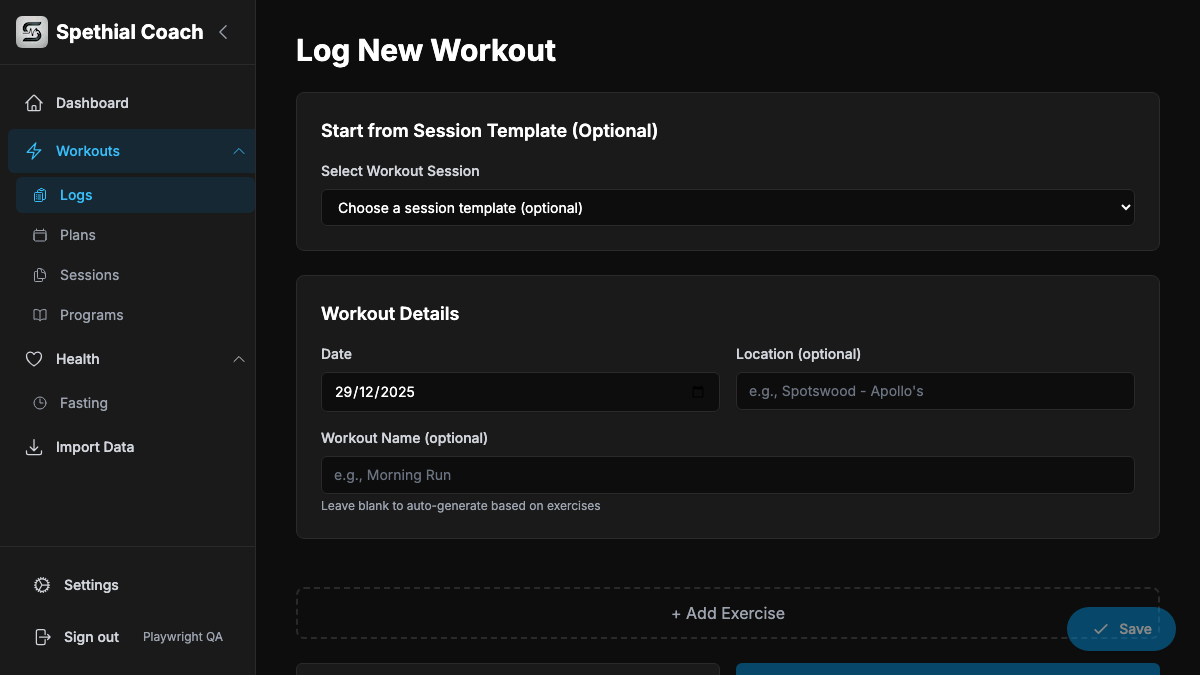Collapse the sidebar with the arrow toggle
Viewport: 1200px width, 675px height.
[222, 31]
